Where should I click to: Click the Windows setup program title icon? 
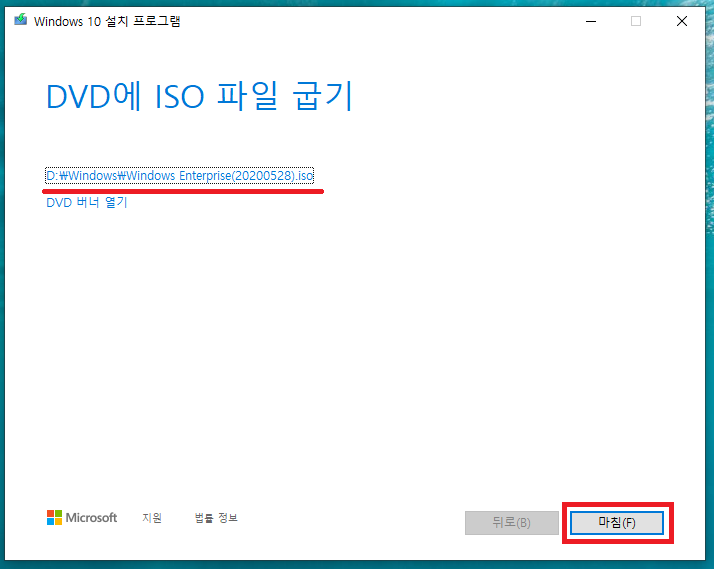[20, 20]
